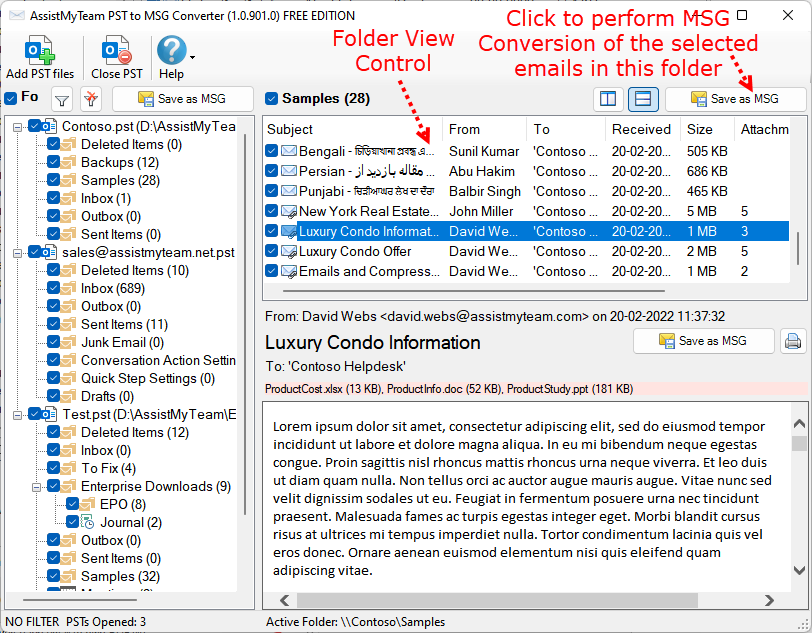Image resolution: width=812 pixels, height=633 pixels.
Task: Click Save as MSG above the folder tree
Action: pos(182,99)
